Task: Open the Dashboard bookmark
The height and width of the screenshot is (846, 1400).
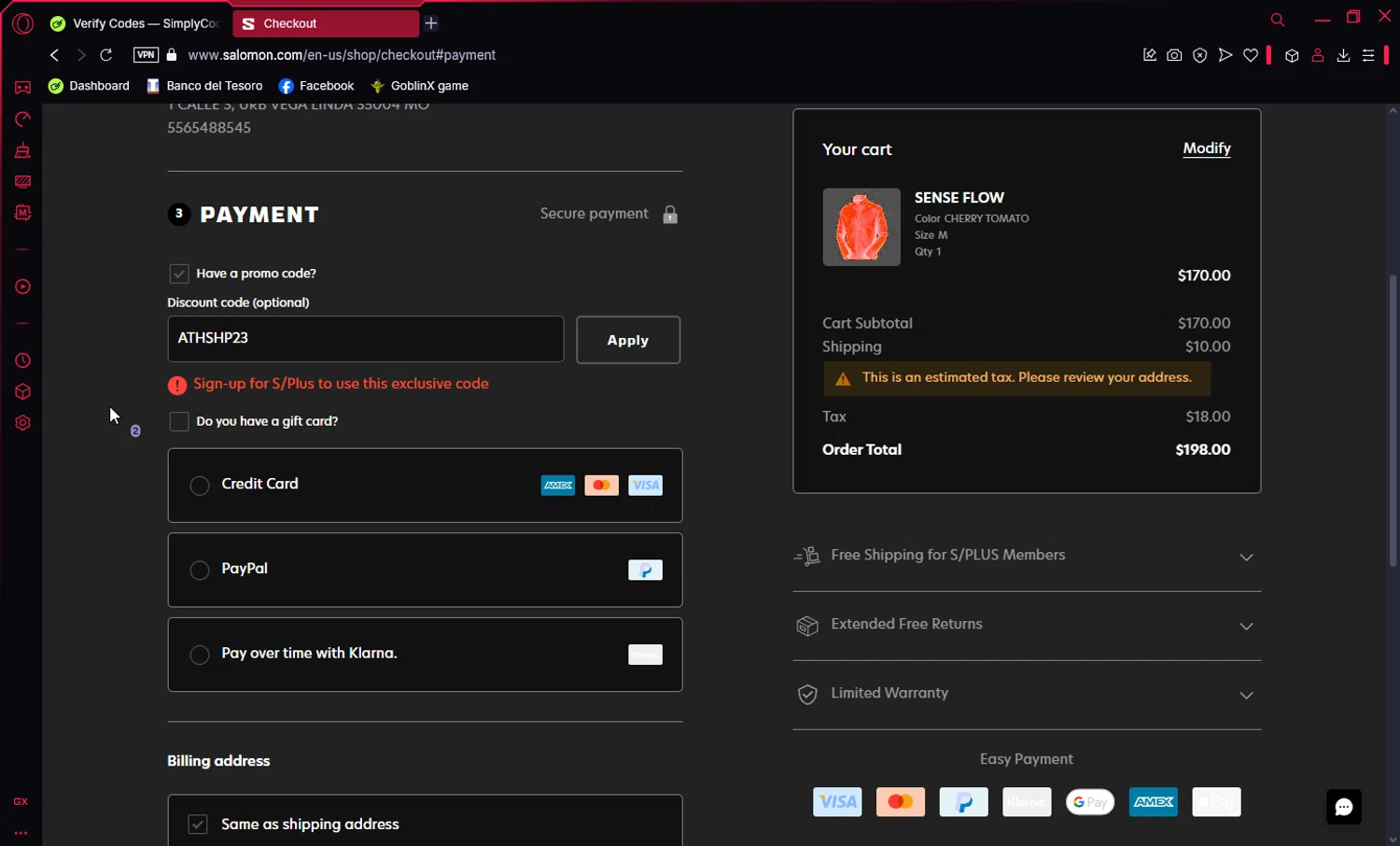Action: tap(89, 86)
